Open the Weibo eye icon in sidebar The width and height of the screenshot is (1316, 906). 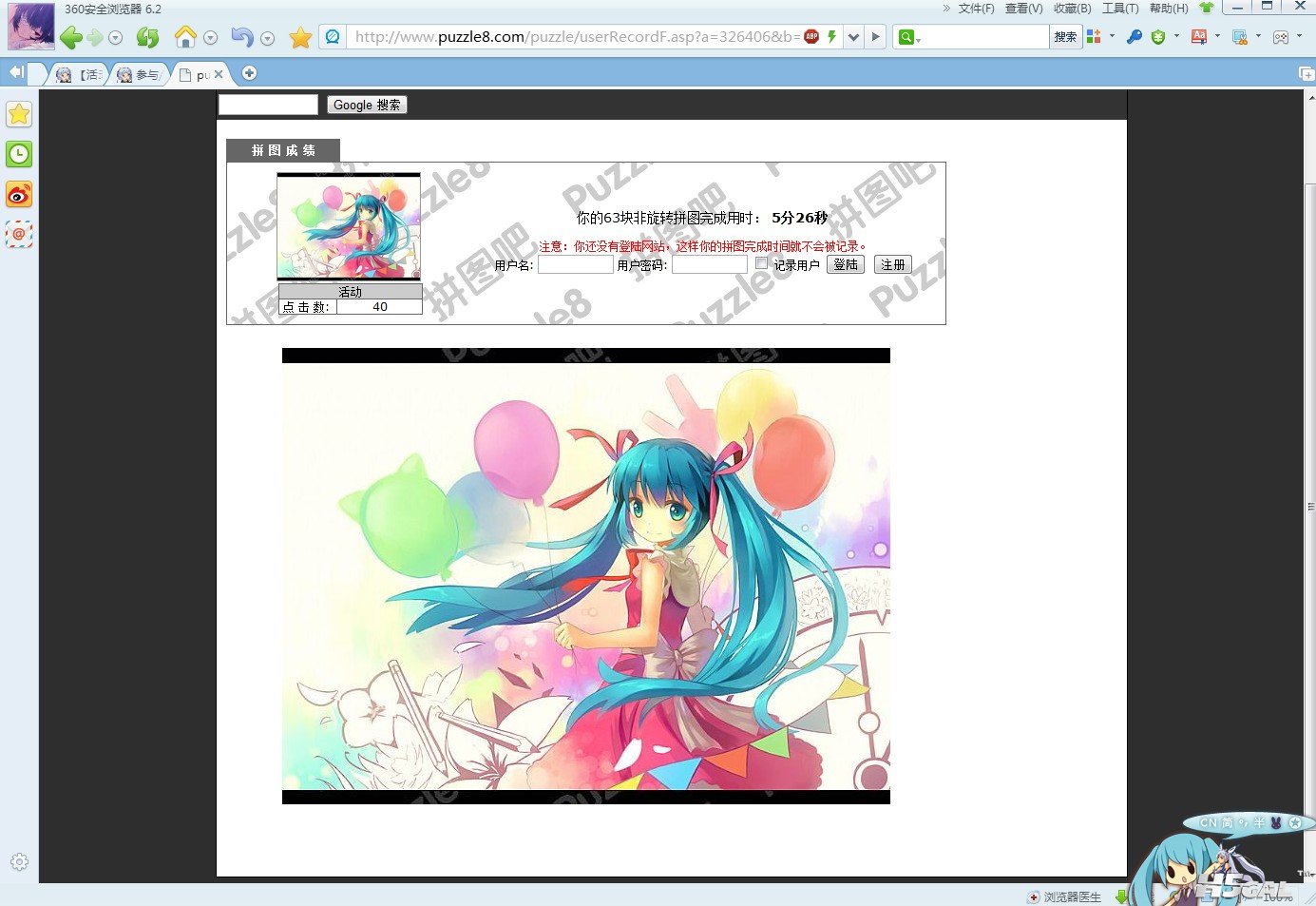(19, 195)
